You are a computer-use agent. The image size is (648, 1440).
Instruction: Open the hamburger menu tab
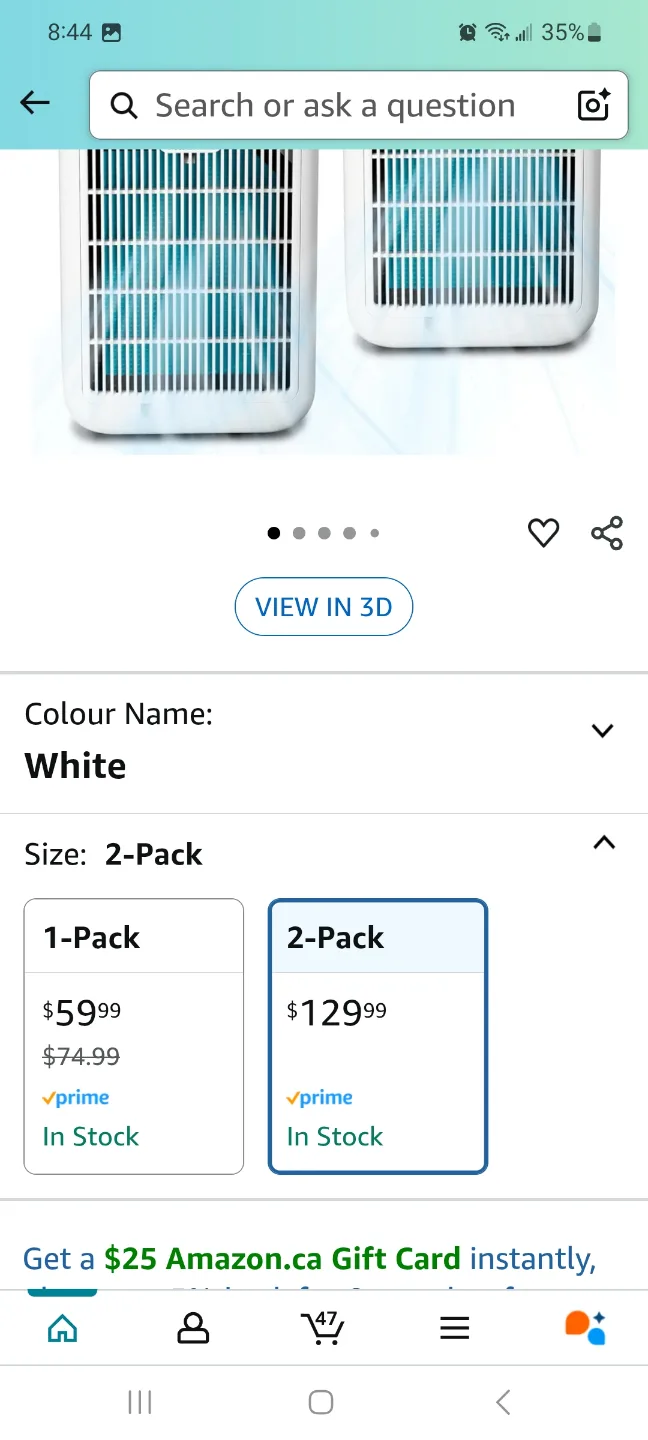coord(454,1328)
